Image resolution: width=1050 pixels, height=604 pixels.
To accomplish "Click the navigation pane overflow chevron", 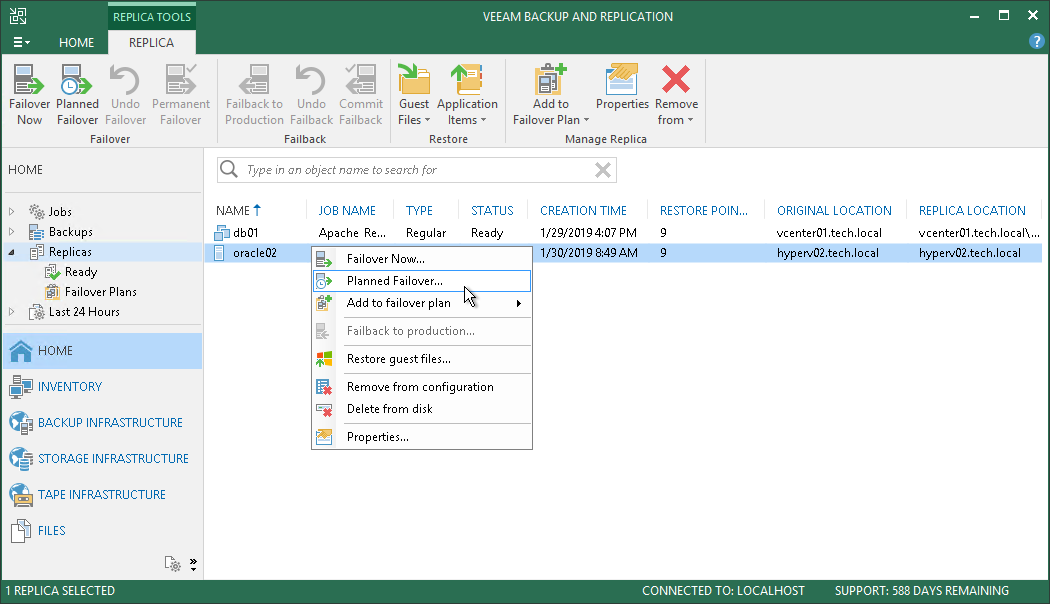I will (193, 564).
